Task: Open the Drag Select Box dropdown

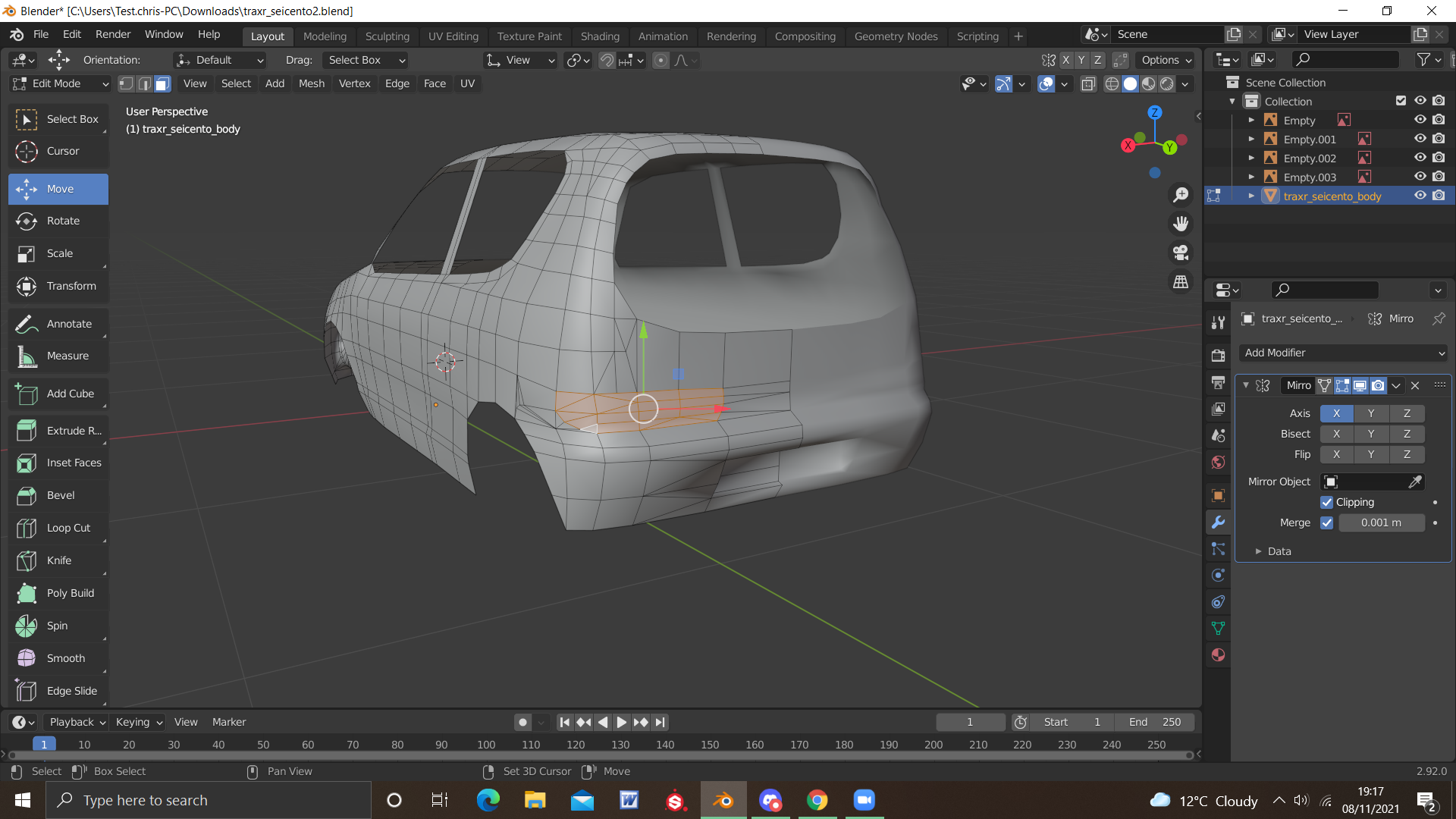Action: [x=366, y=60]
